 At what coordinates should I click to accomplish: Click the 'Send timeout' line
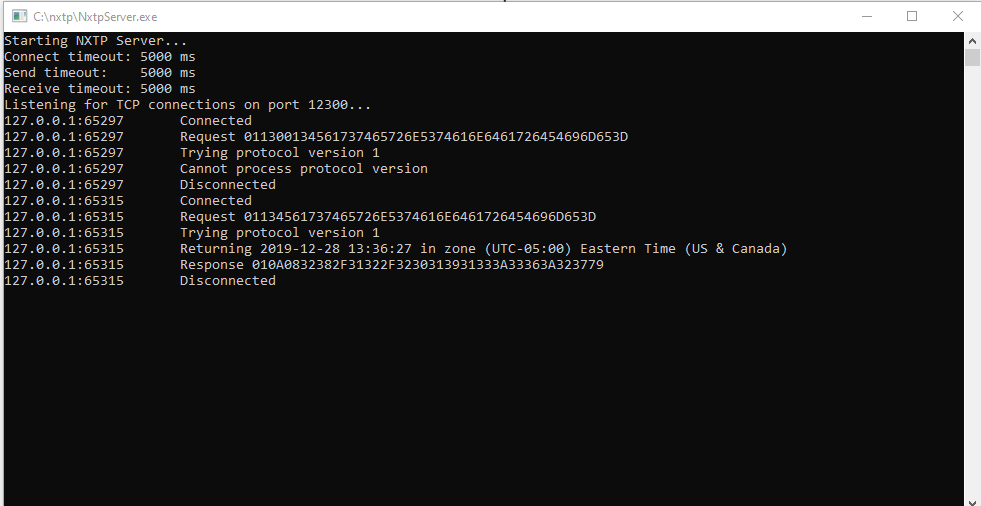pyautogui.click(x=100, y=73)
